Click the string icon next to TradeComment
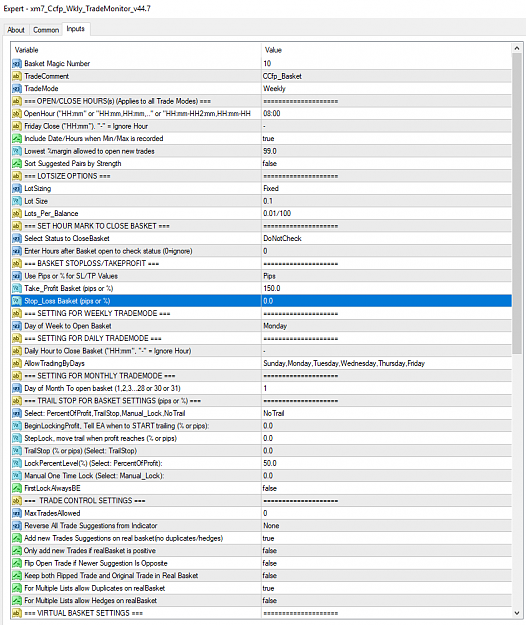The width and height of the screenshot is (526, 625). pyautogui.click(x=17, y=76)
